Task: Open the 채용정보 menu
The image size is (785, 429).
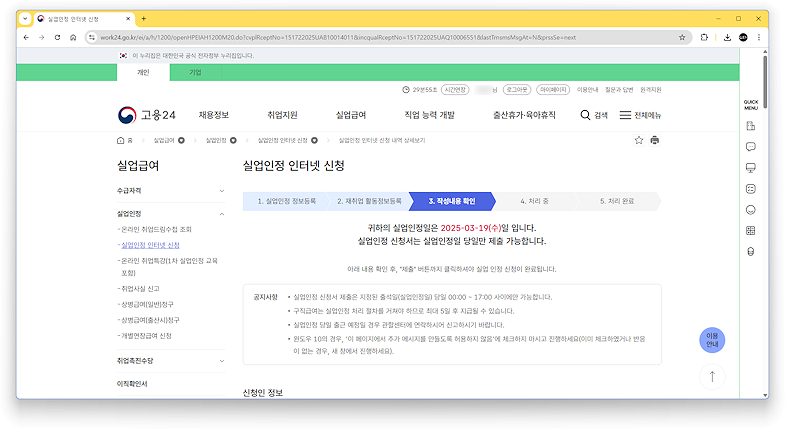Action: pos(214,115)
